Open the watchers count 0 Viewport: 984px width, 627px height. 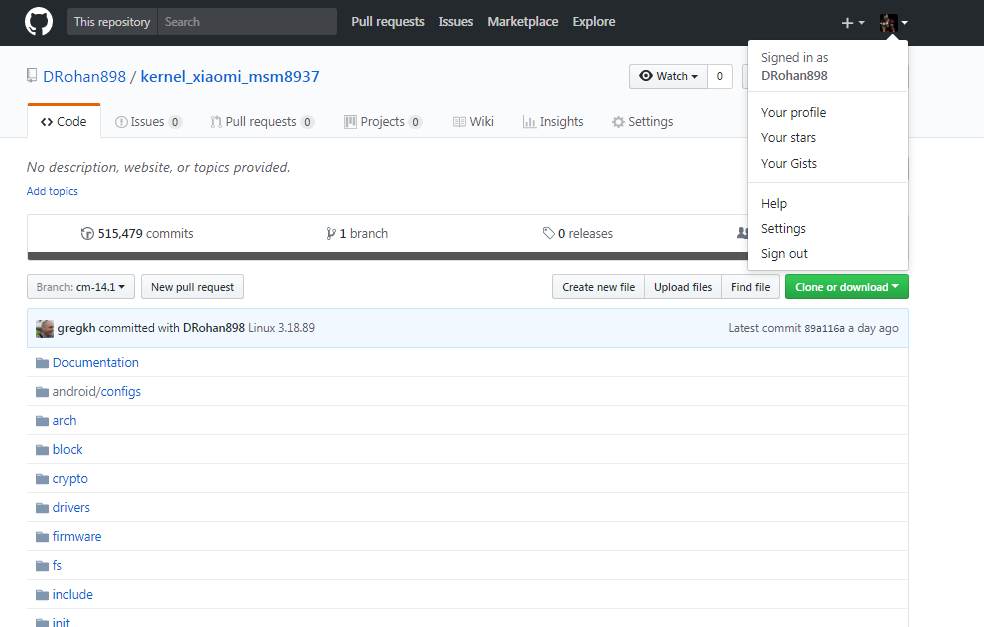pyautogui.click(x=720, y=76)
